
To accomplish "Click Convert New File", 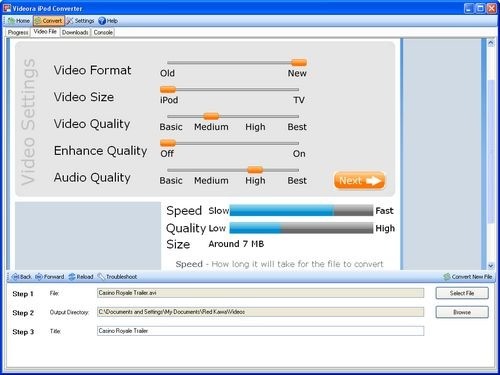I will [468, 277].
